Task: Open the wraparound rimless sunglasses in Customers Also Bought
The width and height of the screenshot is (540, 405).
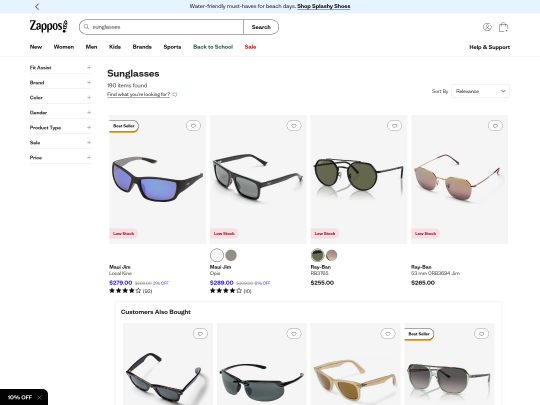Action: 262,364
